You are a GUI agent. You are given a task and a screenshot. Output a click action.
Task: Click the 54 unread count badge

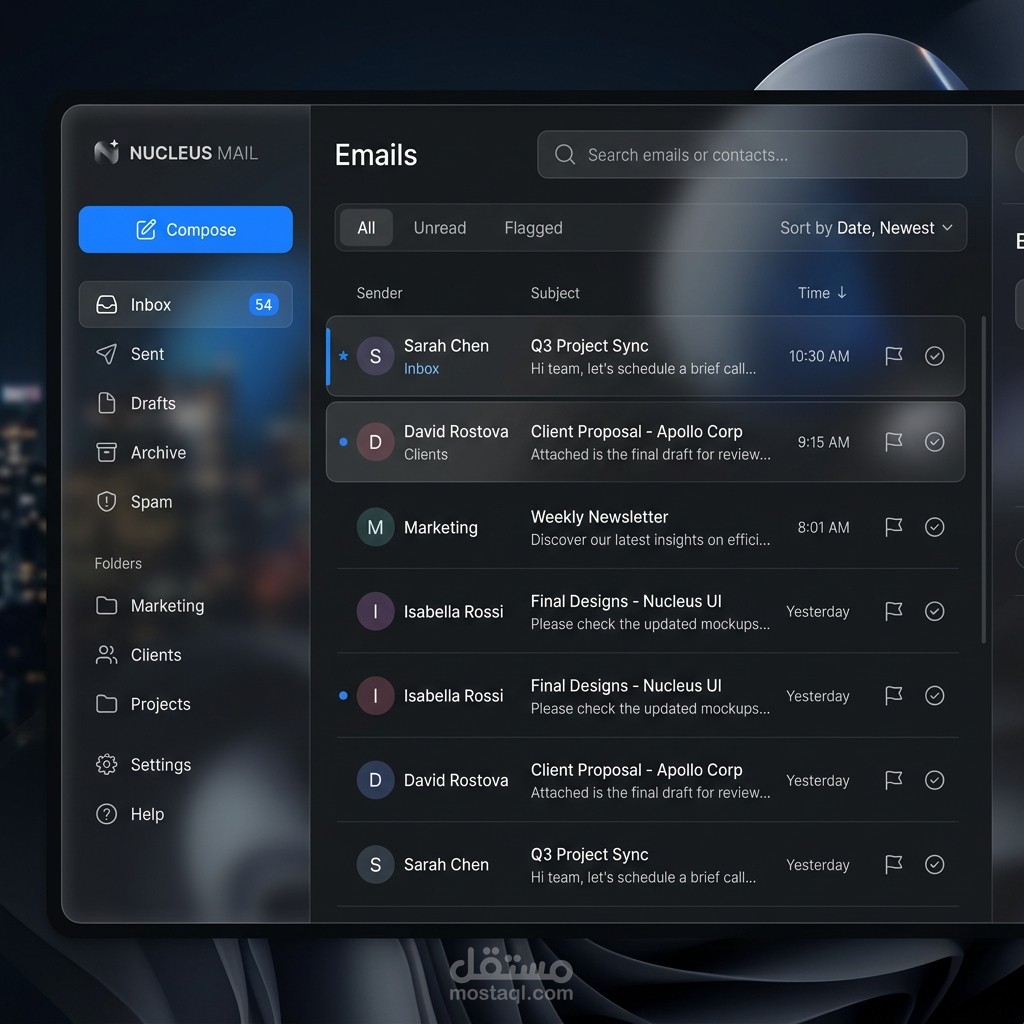tap(263, 304)
